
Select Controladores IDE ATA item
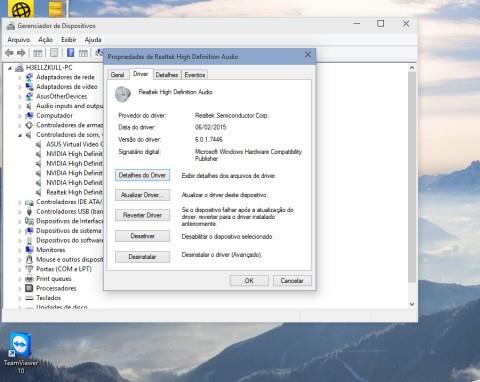coord(69,202)
